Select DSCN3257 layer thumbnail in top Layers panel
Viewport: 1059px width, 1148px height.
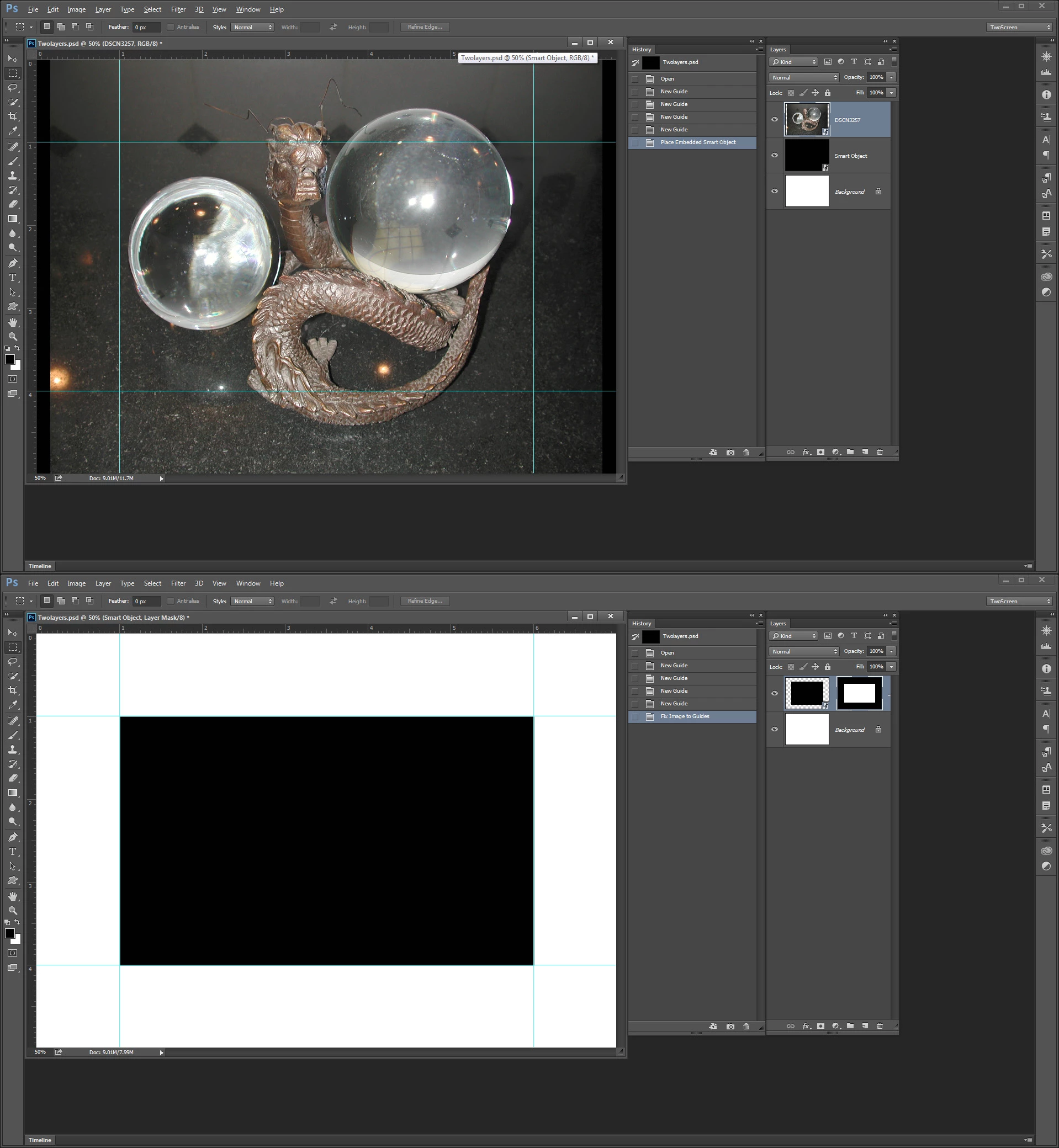pyautogui.click(x=807, y=120)
